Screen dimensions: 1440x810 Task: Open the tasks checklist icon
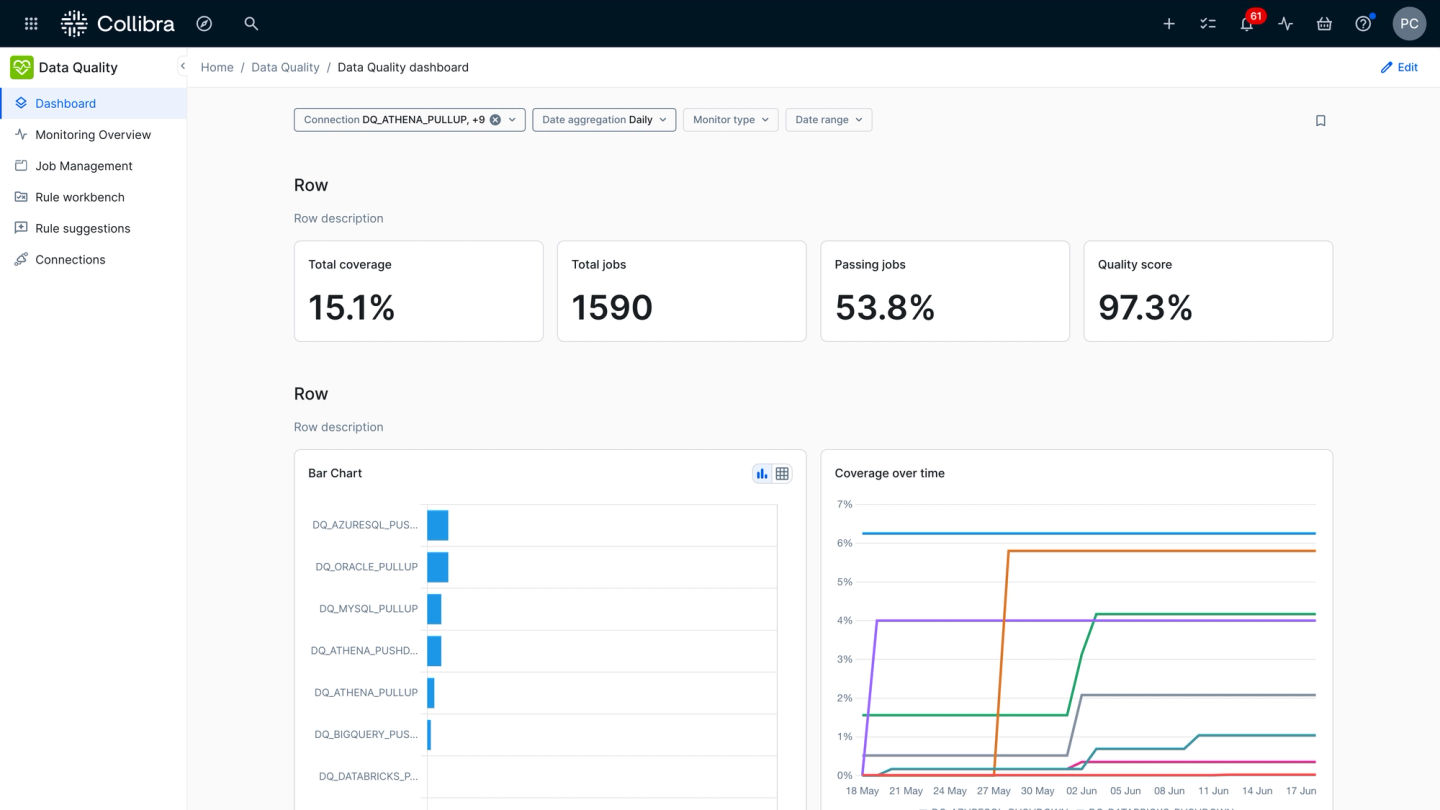(x=1208, y=24)
